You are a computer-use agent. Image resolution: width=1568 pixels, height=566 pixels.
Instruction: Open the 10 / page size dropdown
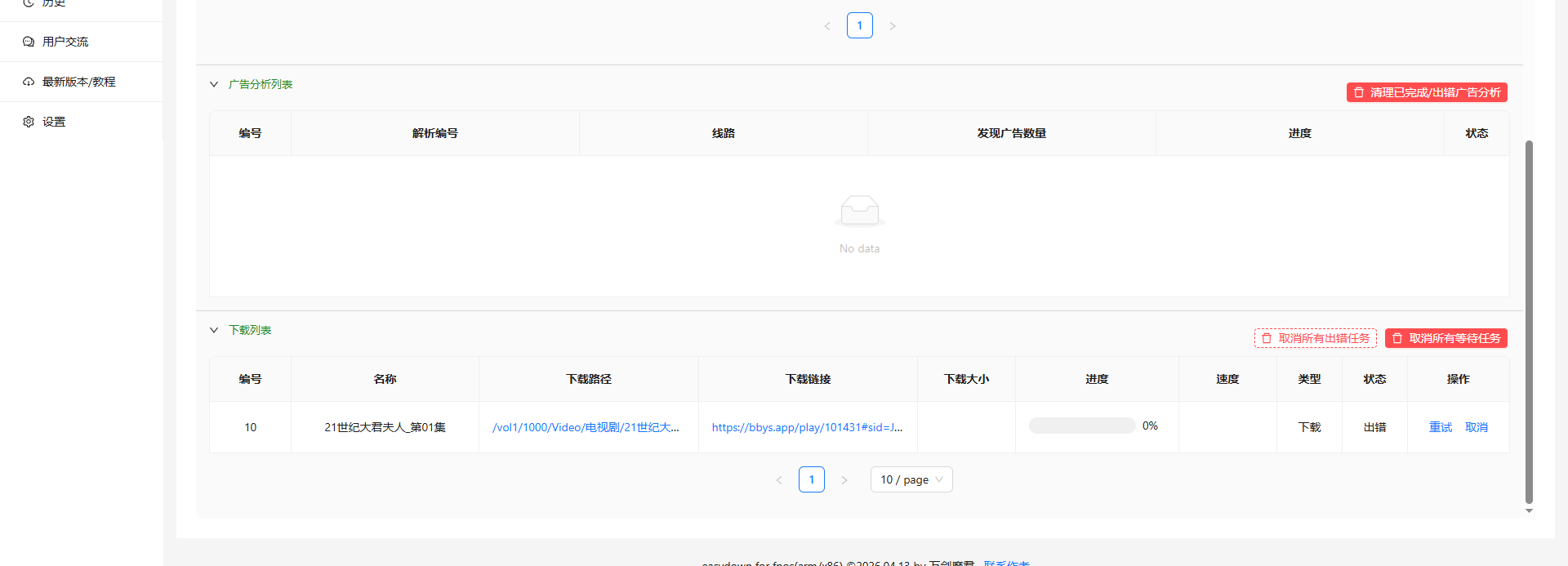click(911, 479)
